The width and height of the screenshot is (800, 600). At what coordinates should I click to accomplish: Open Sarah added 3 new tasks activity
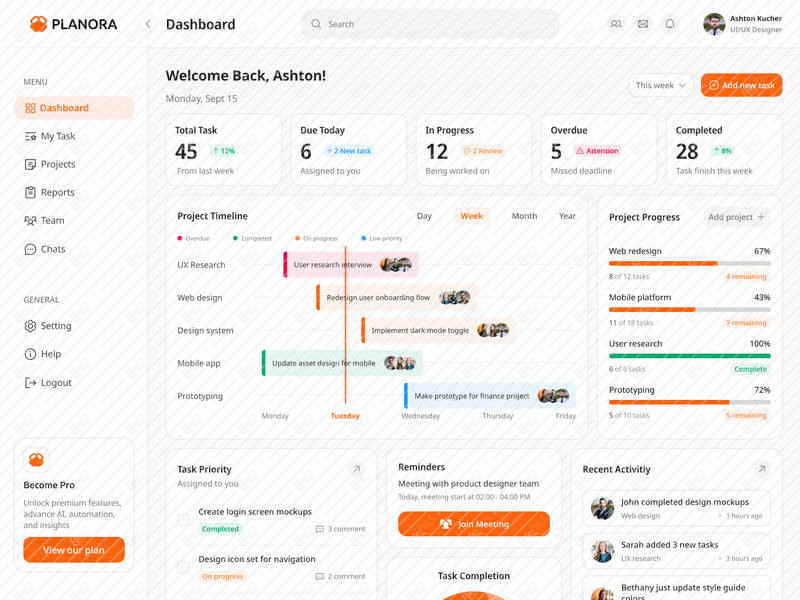click(x=677, y=552)
